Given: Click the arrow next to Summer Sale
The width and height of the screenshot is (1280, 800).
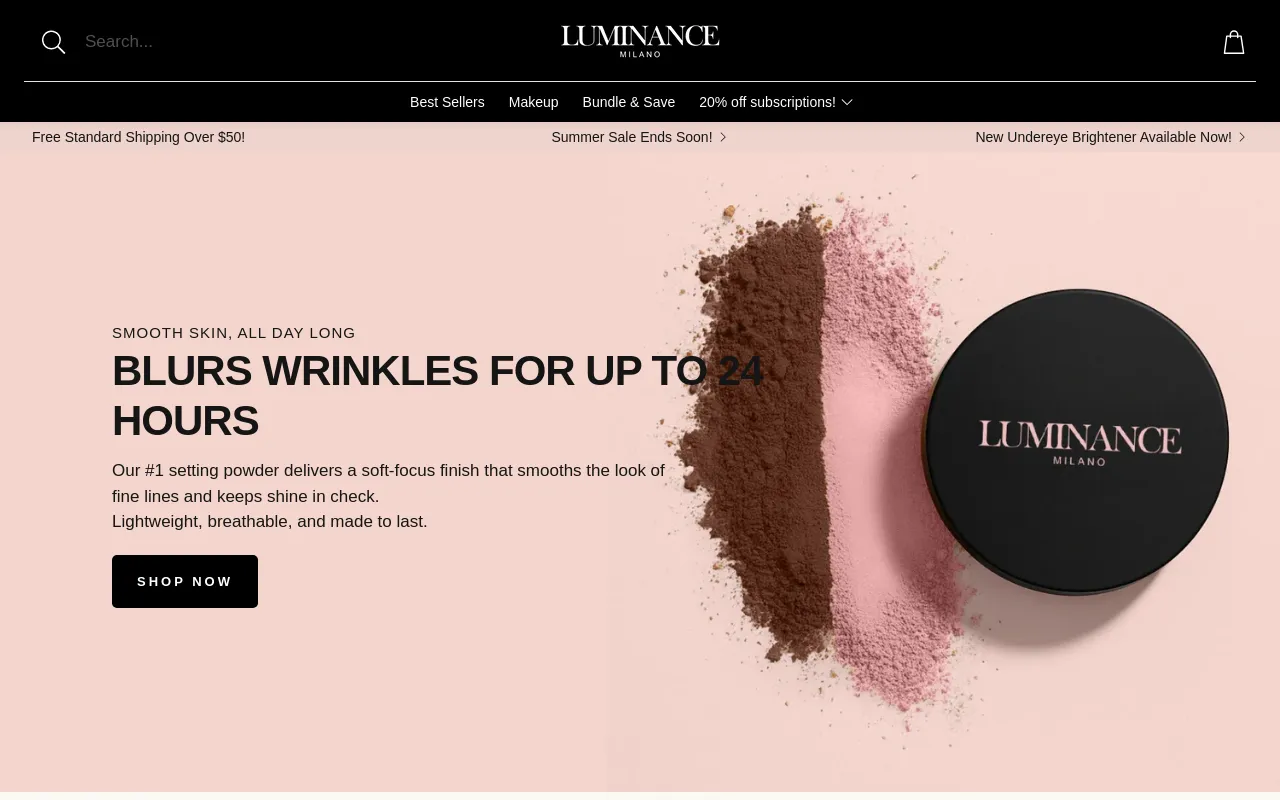Looking at the screenshot, I should pyautogui.click(x=723, y=137).
